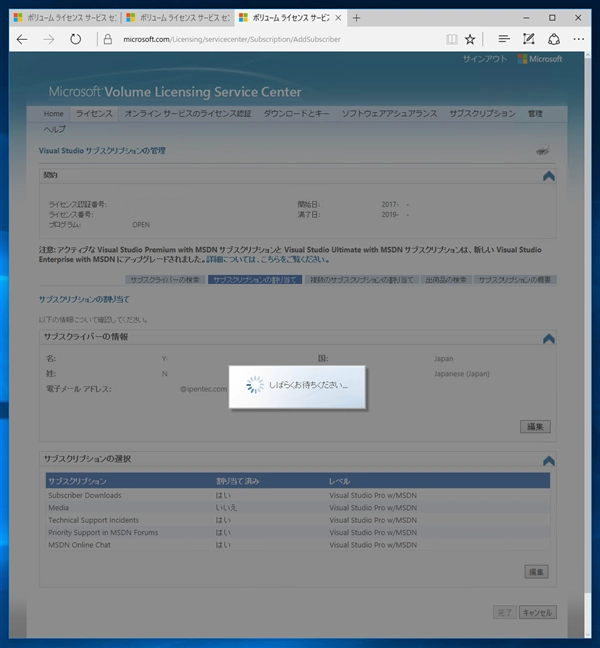The image size is (600, 648).
Task: Collapse the サブスクライバーの情報 section chevron
Action: [x=549, y=339]
